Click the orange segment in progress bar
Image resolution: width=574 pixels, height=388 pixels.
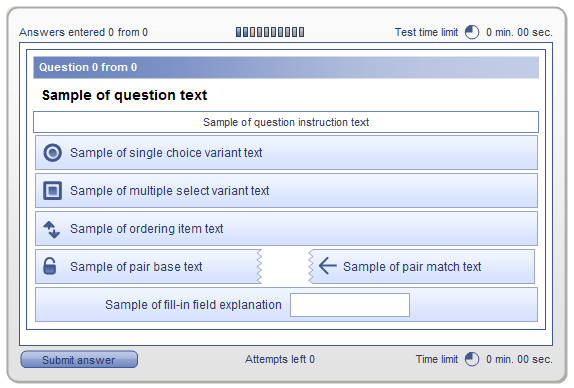tap(253, 32)
